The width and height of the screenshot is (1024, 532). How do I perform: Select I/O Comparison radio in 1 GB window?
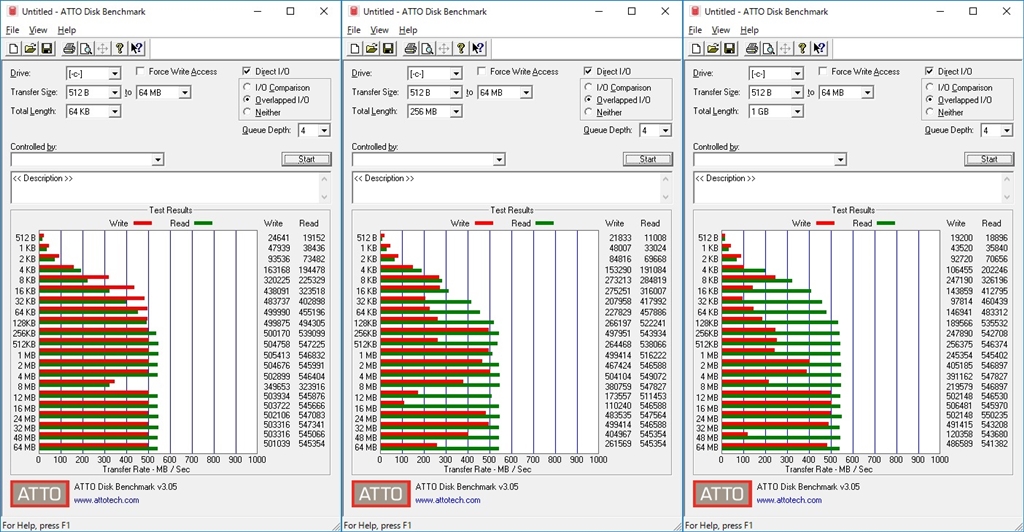coord(931,88)
